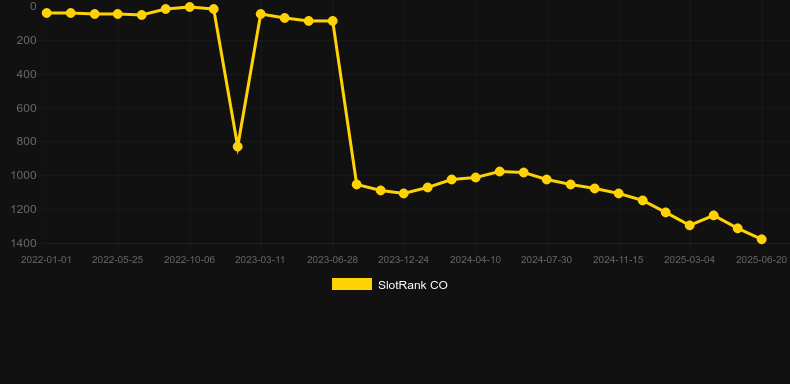The image size is (790, 384).
Task: Select the data point above 2022-05-25
Action: [118, 14]
